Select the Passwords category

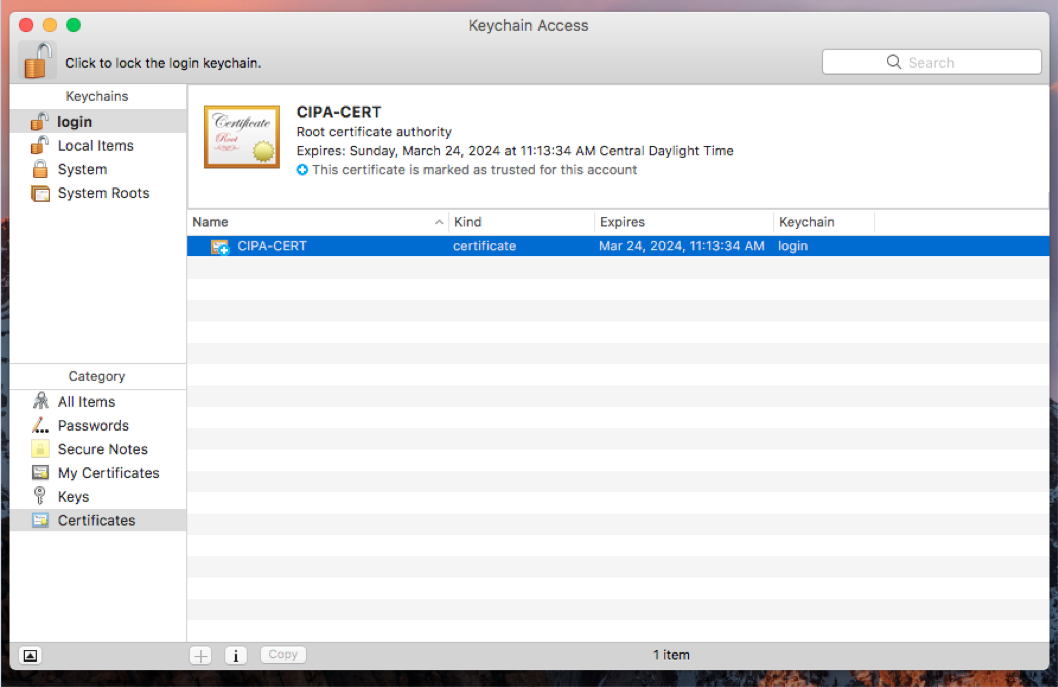[93, 426]
